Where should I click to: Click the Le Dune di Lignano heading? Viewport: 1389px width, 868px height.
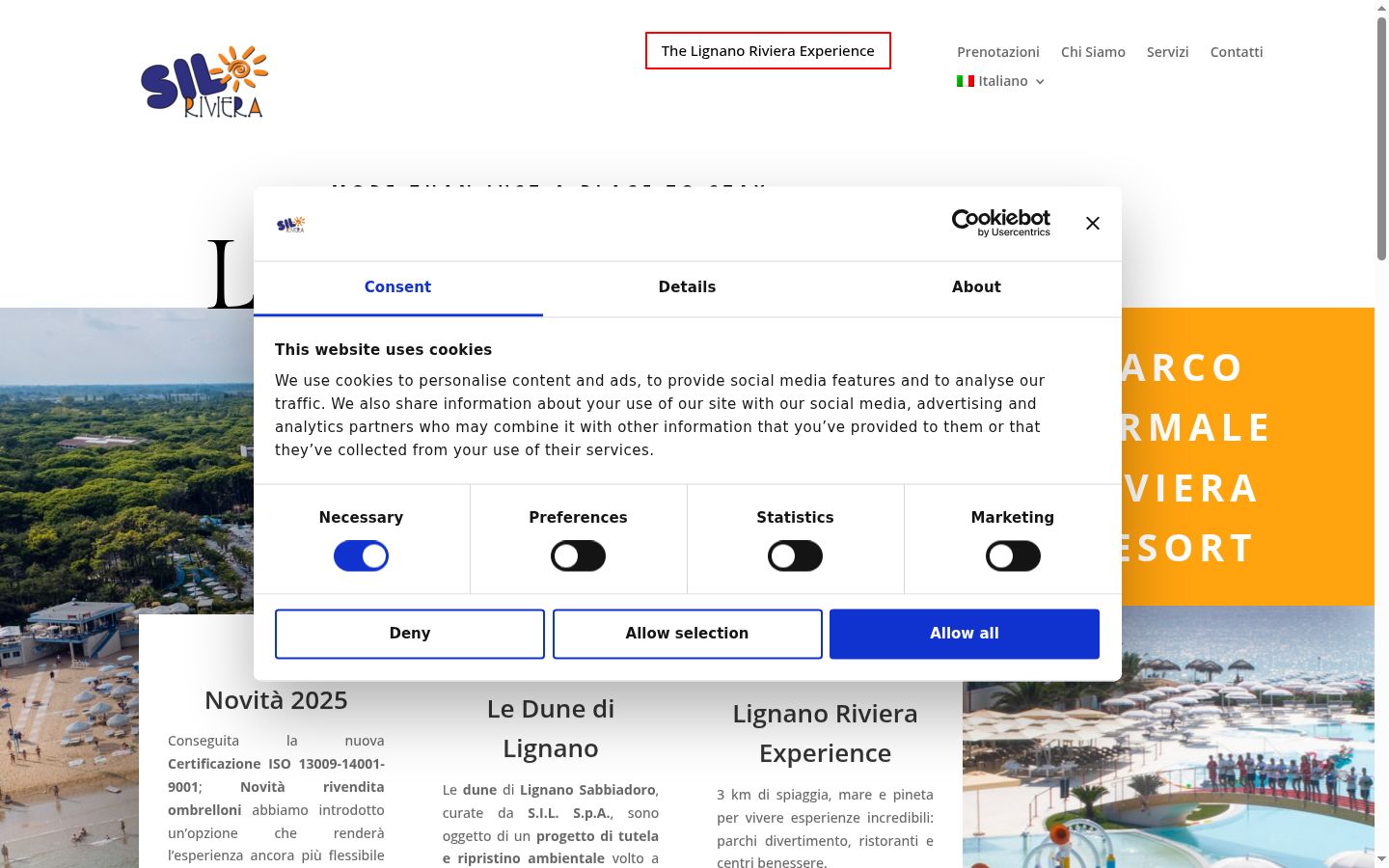click(x=551, y=728)
